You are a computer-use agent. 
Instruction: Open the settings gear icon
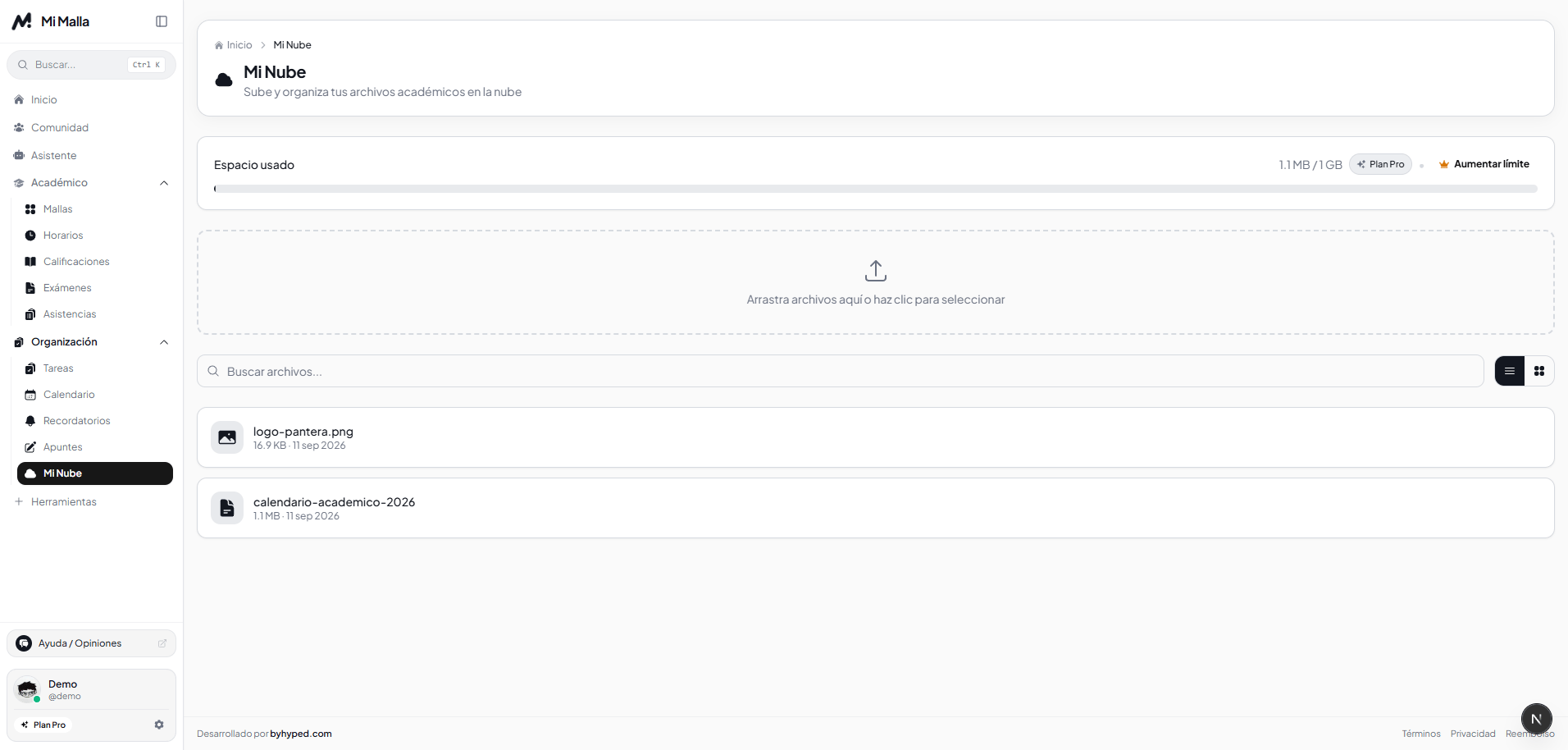159,725
